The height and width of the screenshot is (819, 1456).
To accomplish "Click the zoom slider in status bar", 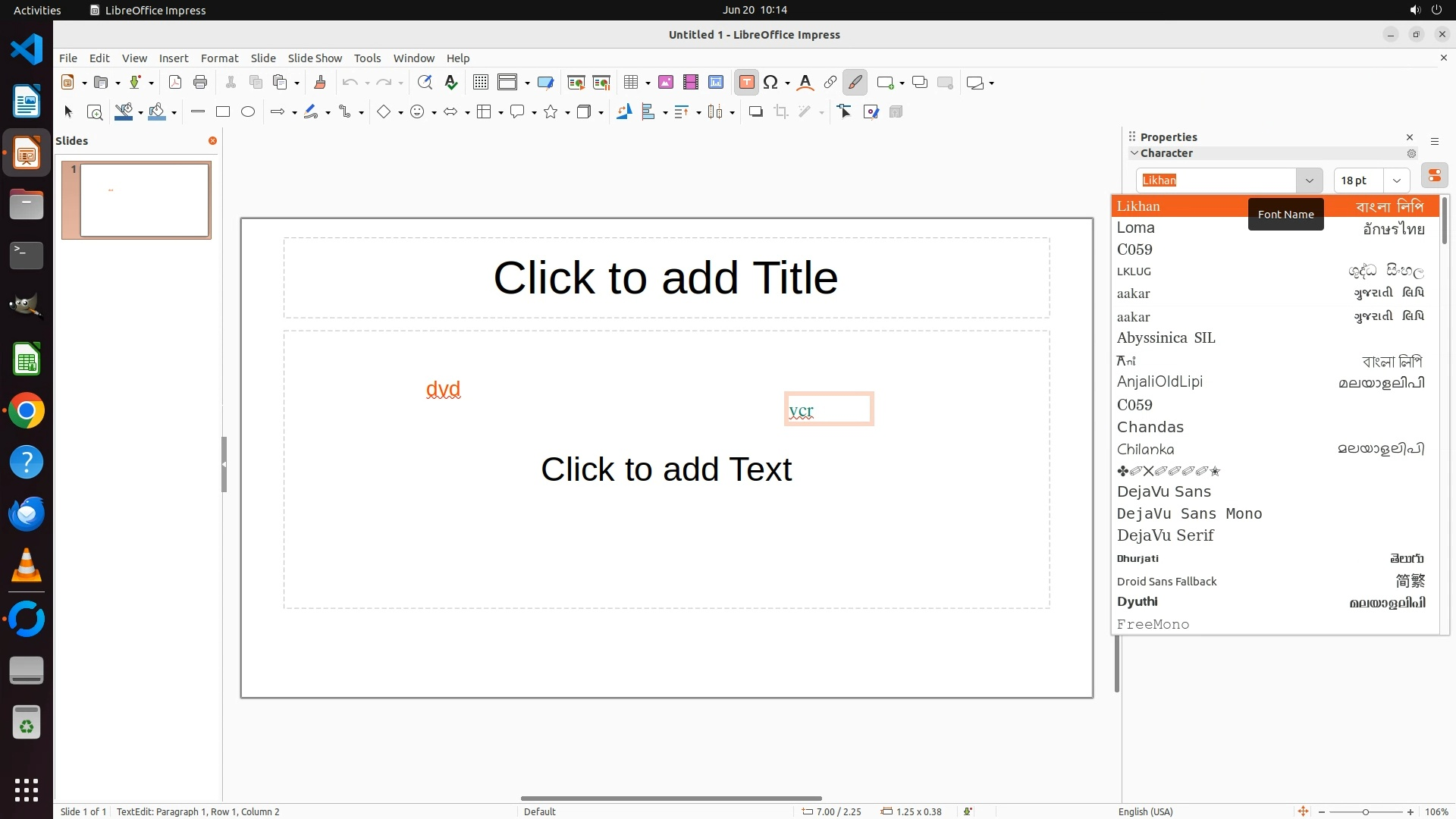I will click(x=1365, y=811).
